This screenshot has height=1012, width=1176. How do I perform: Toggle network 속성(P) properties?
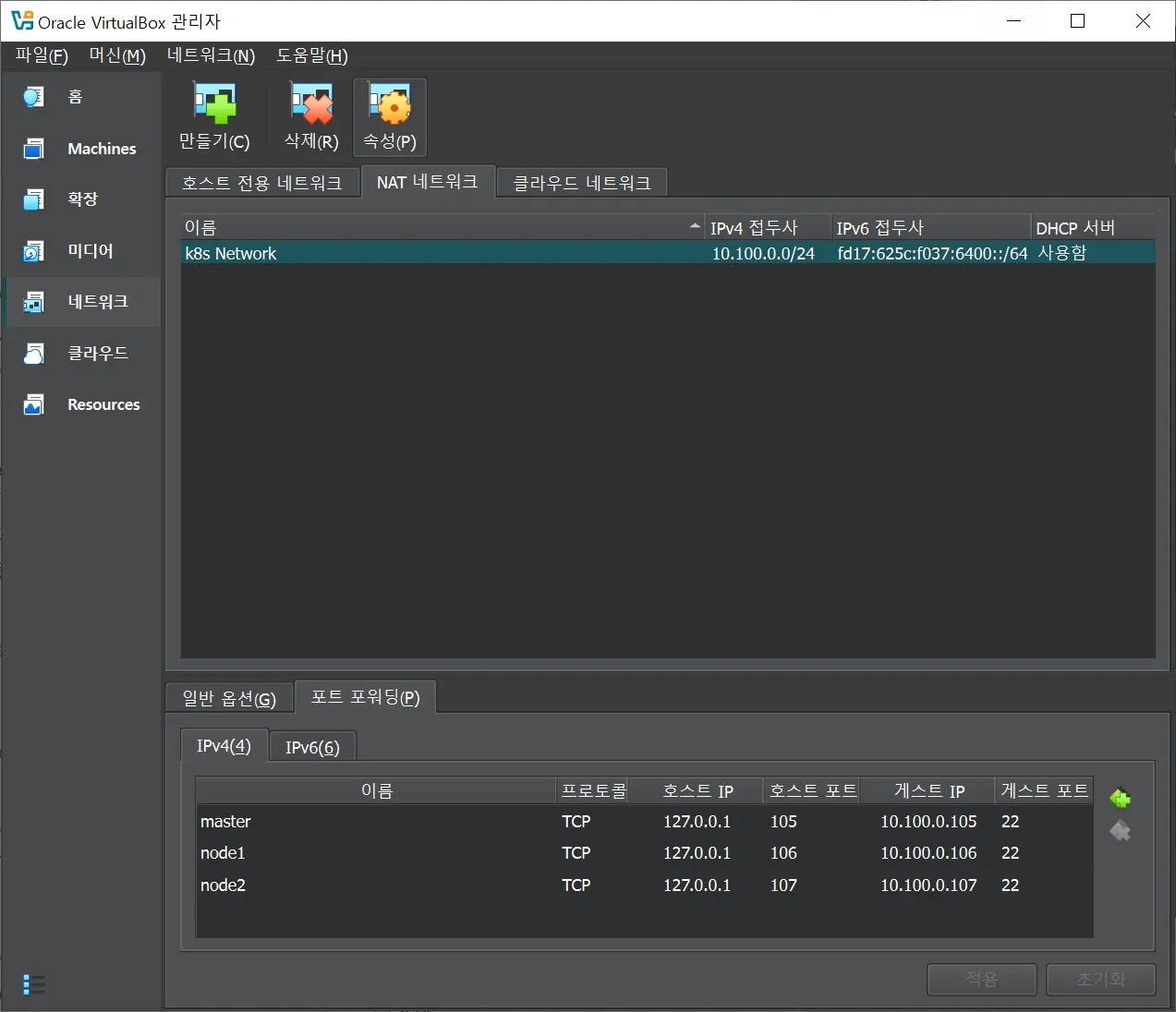[390, 117]
